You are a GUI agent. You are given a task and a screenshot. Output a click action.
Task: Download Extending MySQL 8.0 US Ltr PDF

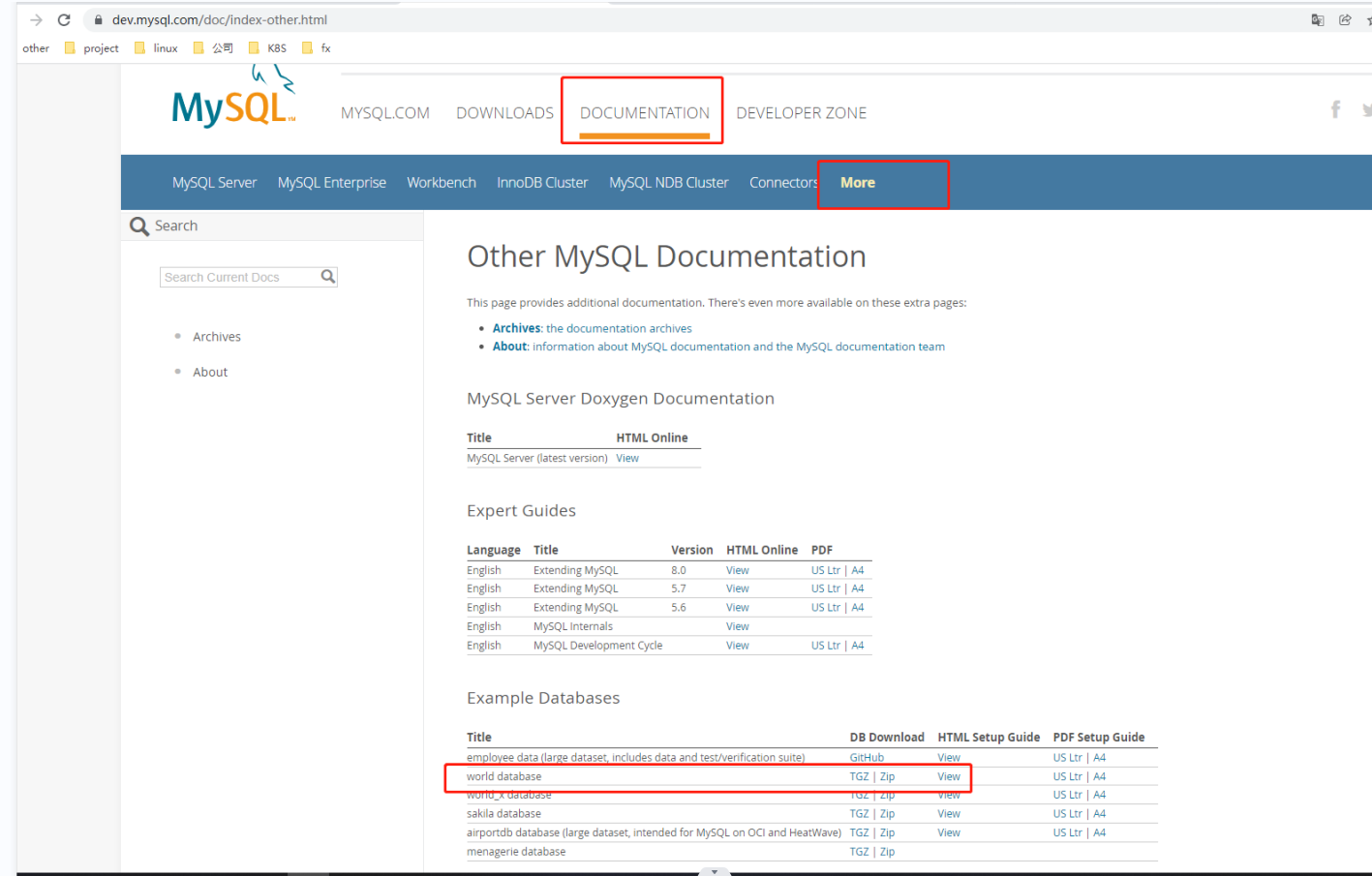(826, 571)
